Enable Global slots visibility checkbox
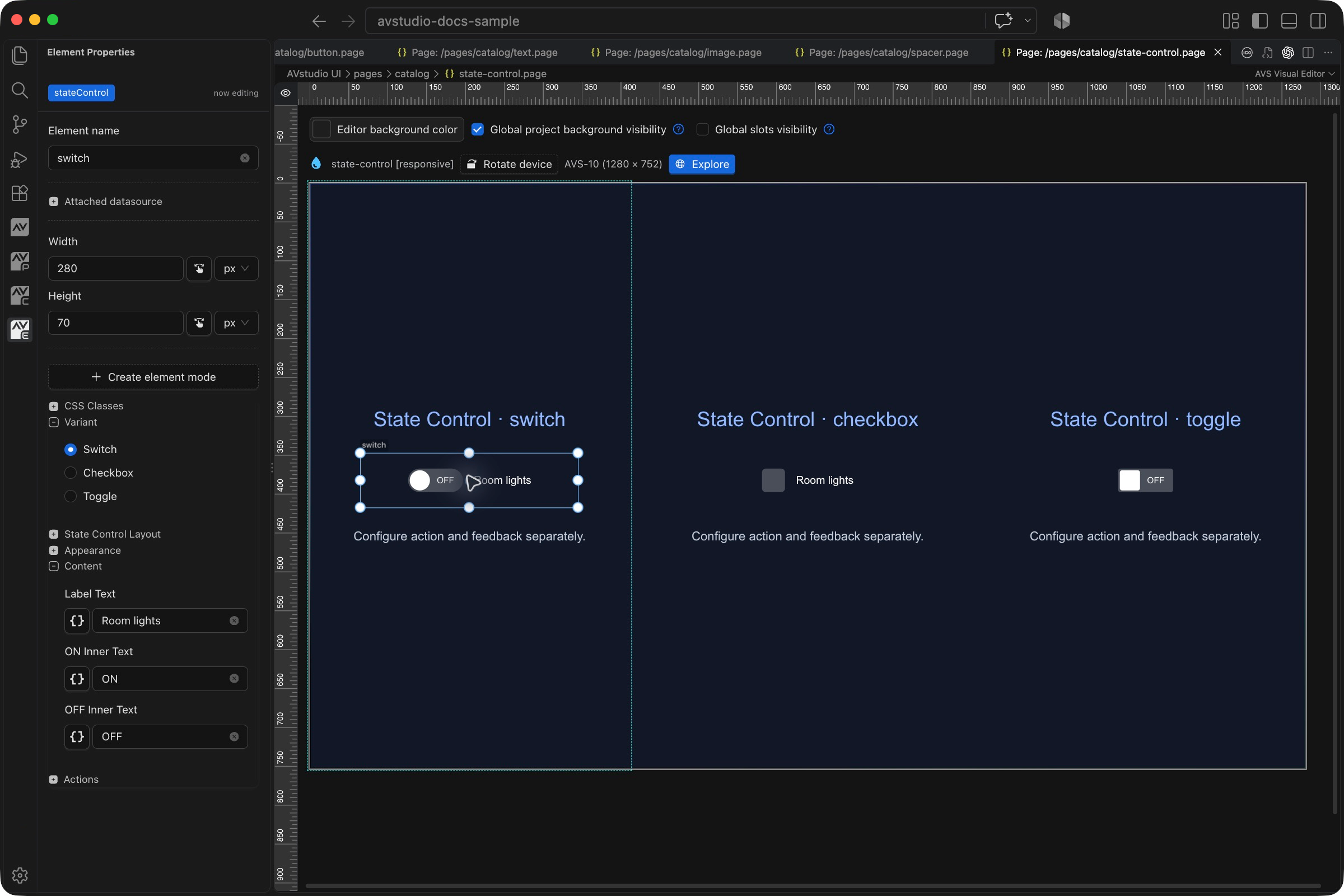 pos(703,130)
